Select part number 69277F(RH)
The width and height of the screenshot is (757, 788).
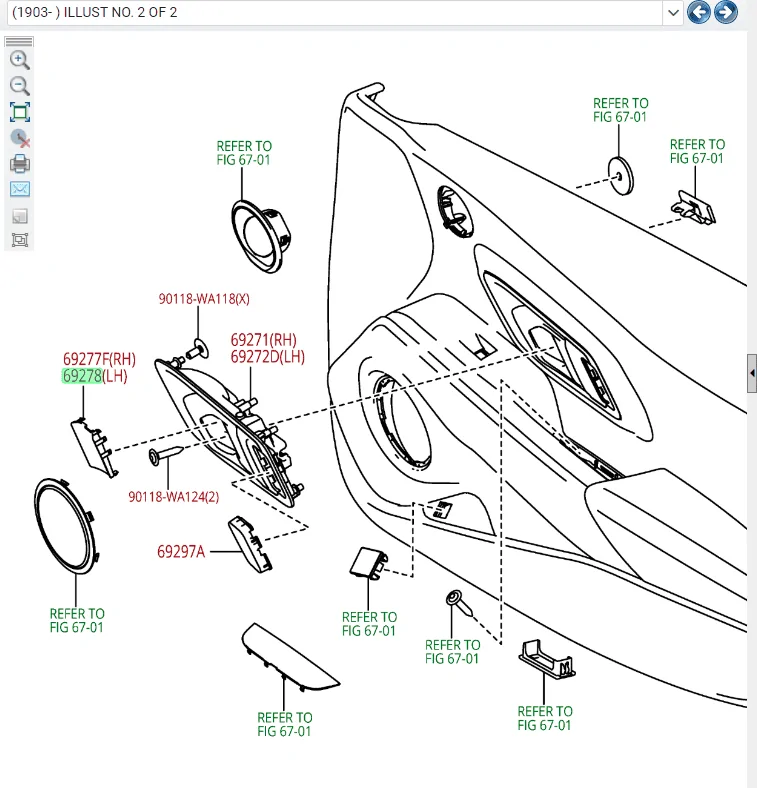coord(100,359)
